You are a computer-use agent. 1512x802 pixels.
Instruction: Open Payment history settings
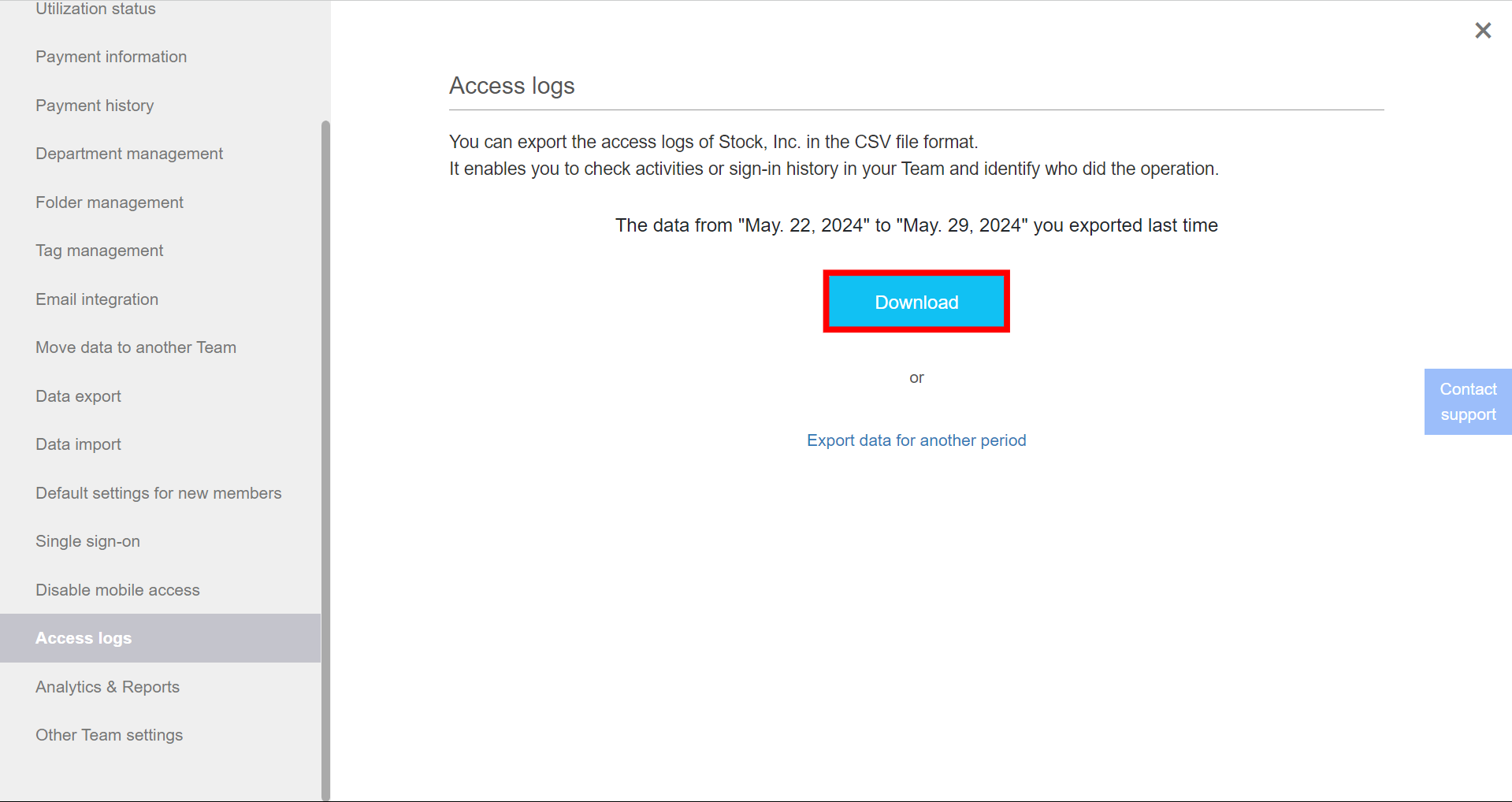pos(94,105)
